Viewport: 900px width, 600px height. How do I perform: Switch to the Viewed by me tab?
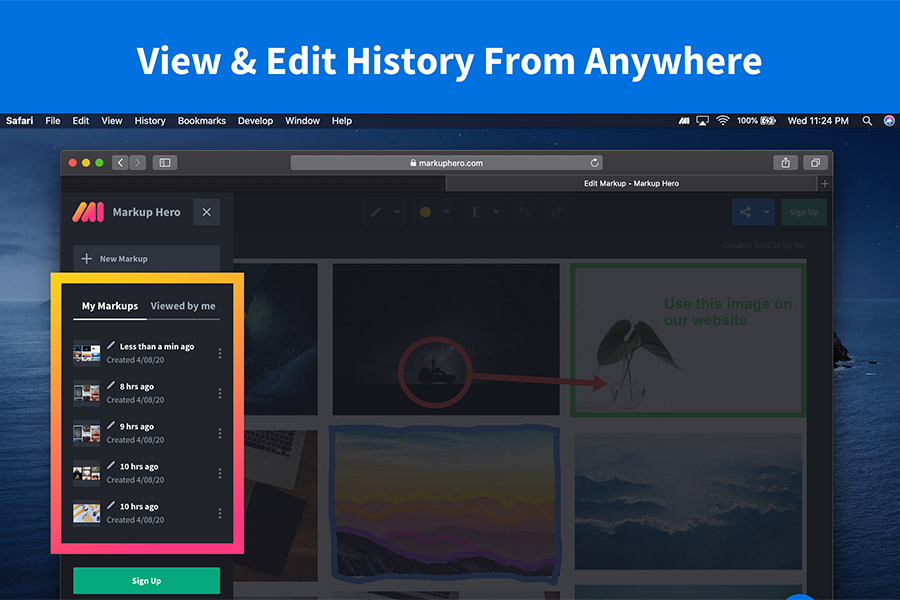(x=183, y=306)
